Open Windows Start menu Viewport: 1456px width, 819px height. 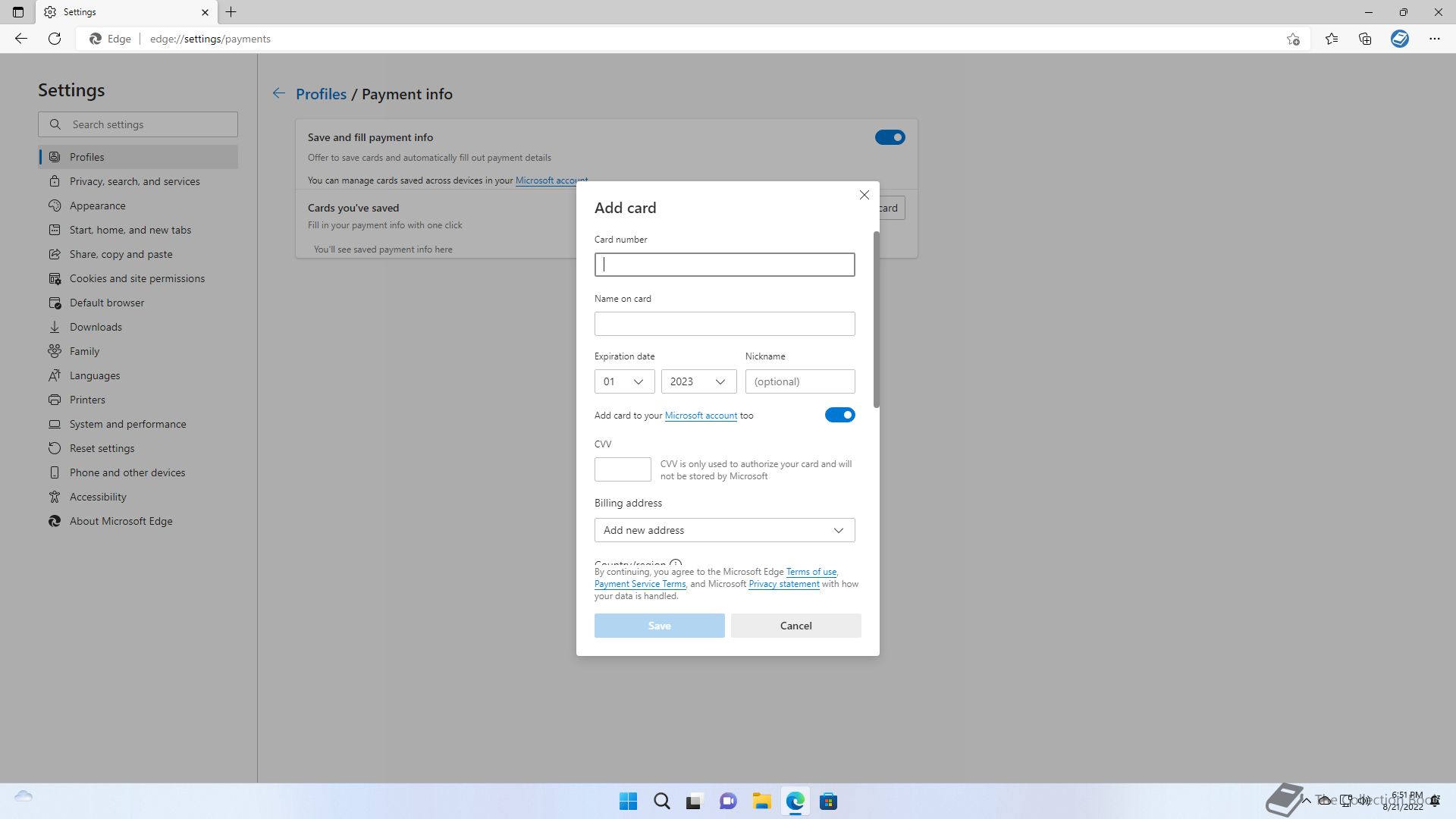pos(628,802)
